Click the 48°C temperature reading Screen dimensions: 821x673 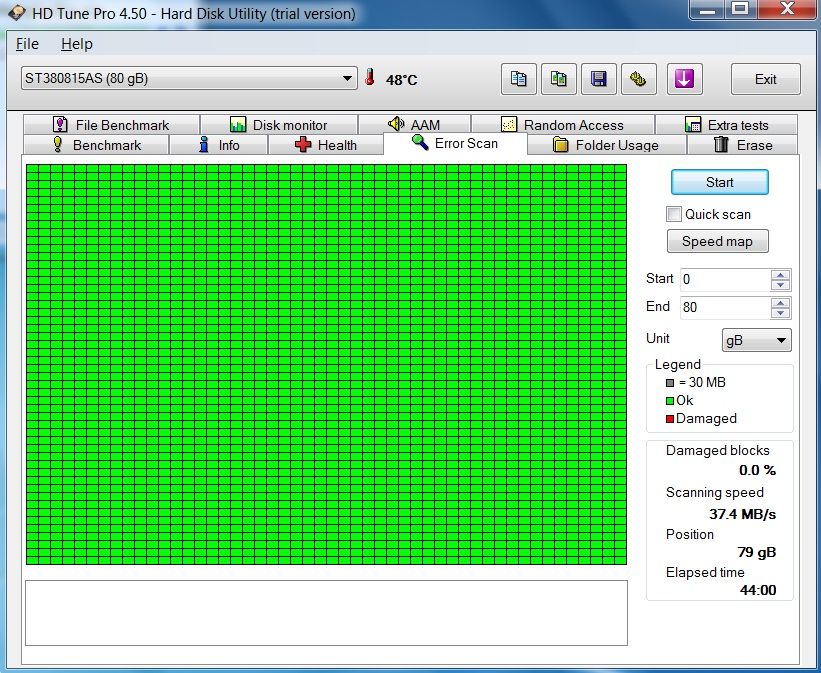(402, 80)
